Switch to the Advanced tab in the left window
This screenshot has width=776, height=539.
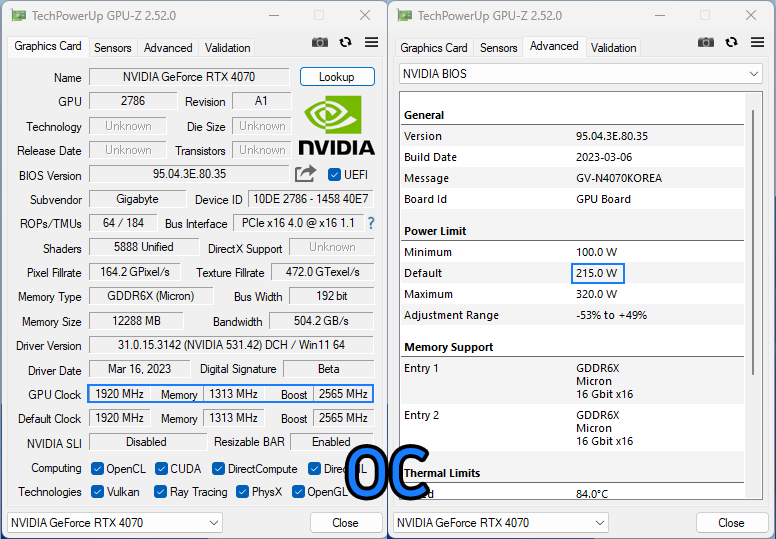coord(168,48)
